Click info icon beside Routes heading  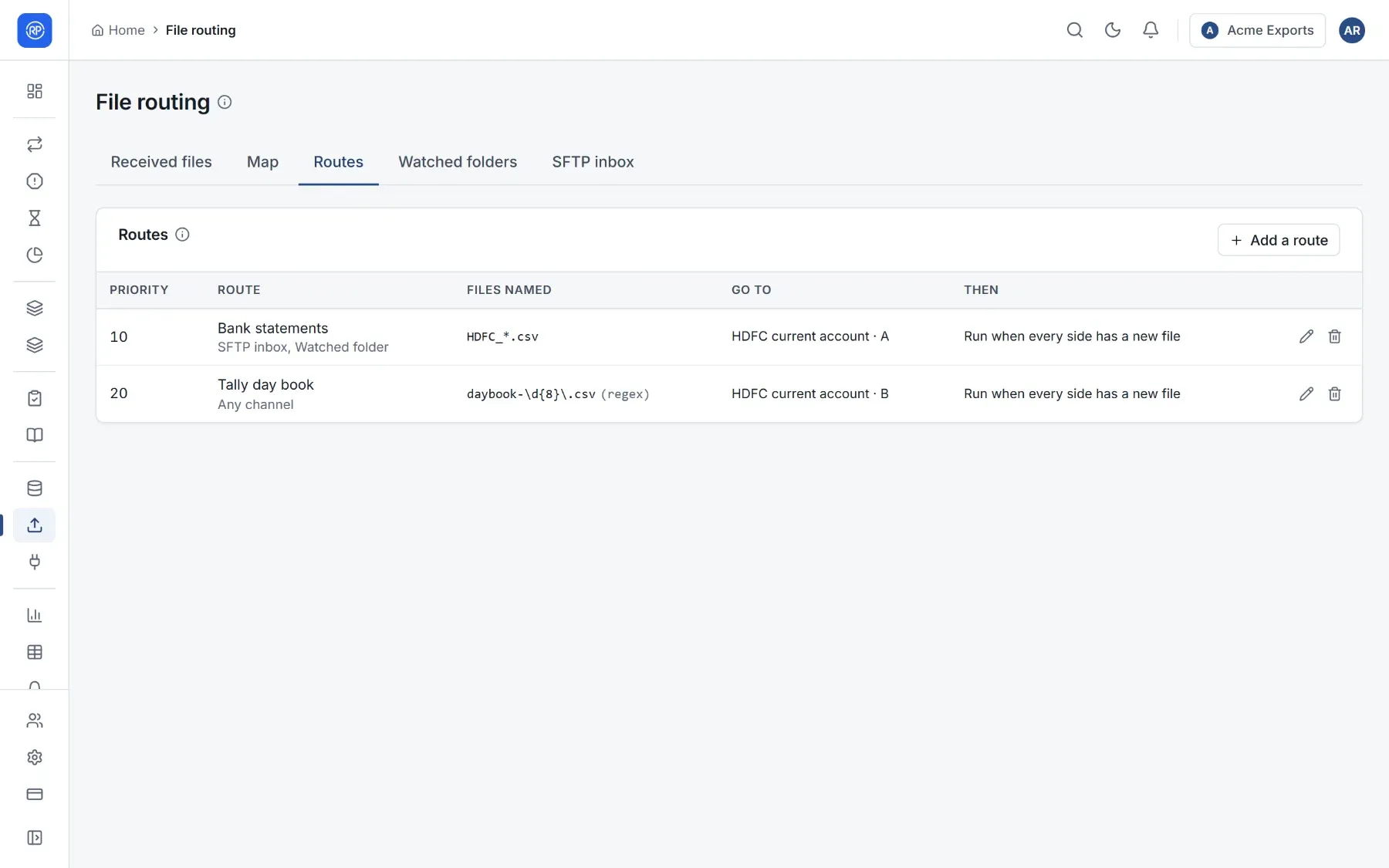coord(182,235)
